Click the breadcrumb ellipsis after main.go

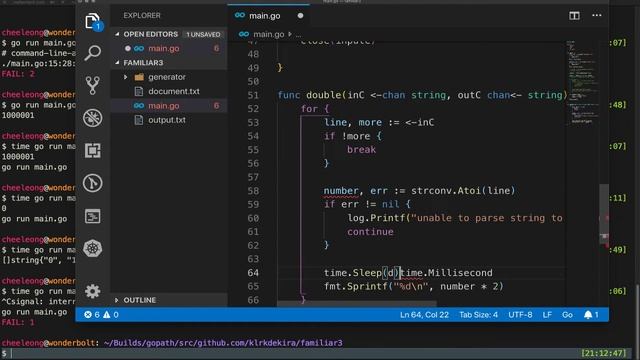tap(298, 35)
